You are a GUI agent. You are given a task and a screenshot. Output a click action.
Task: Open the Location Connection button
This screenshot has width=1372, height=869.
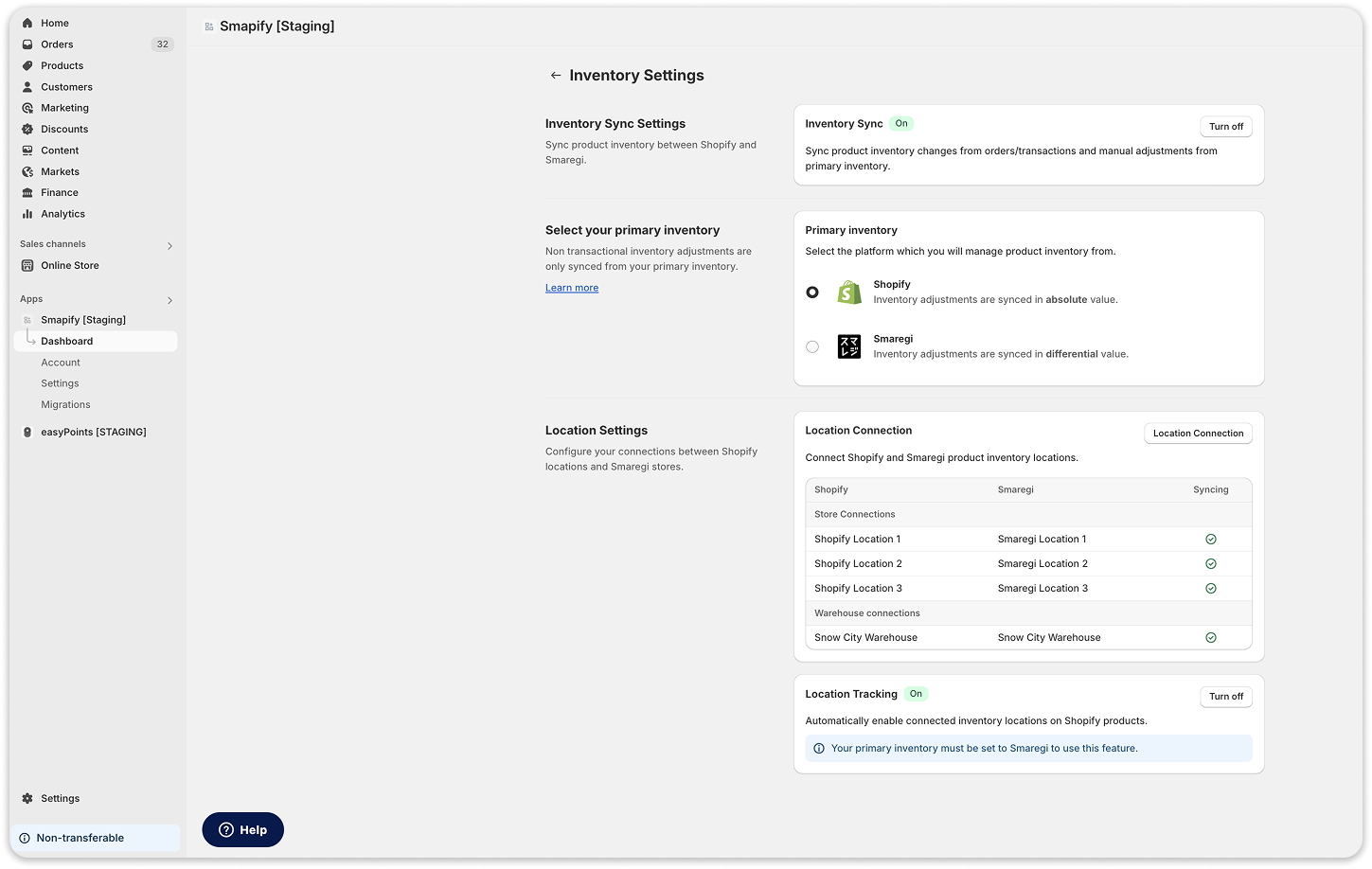pos(1198,434)
